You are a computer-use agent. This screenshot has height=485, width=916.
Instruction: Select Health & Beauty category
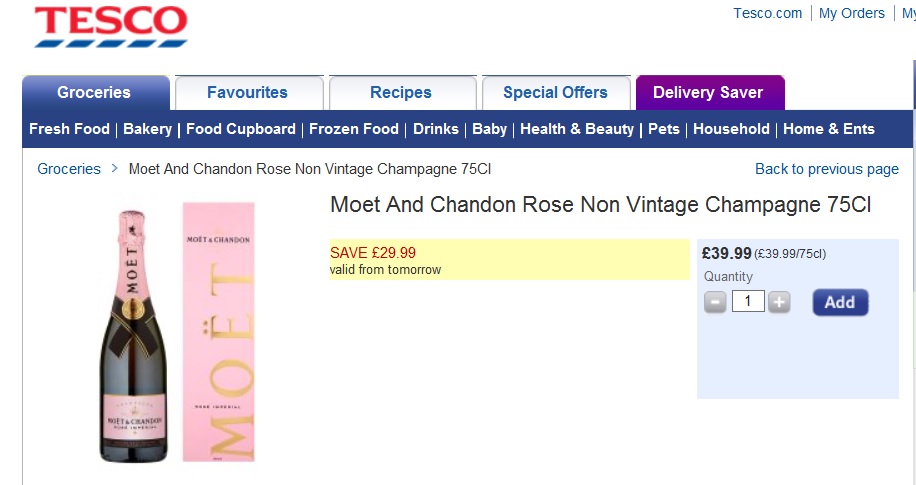pos(577,129)
